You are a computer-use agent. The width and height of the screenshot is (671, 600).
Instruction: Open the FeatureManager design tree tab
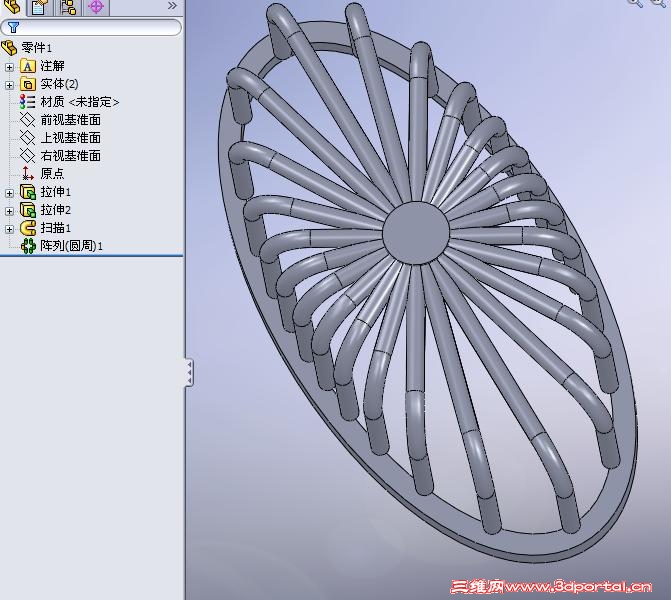(x=13, y=7)
